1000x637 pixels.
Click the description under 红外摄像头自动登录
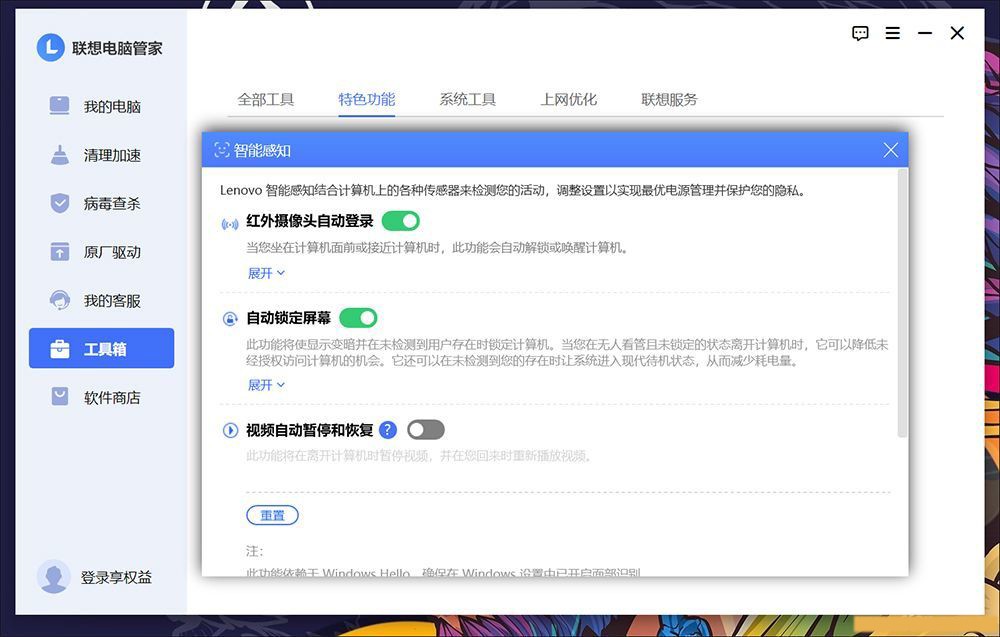click(438, 247)
